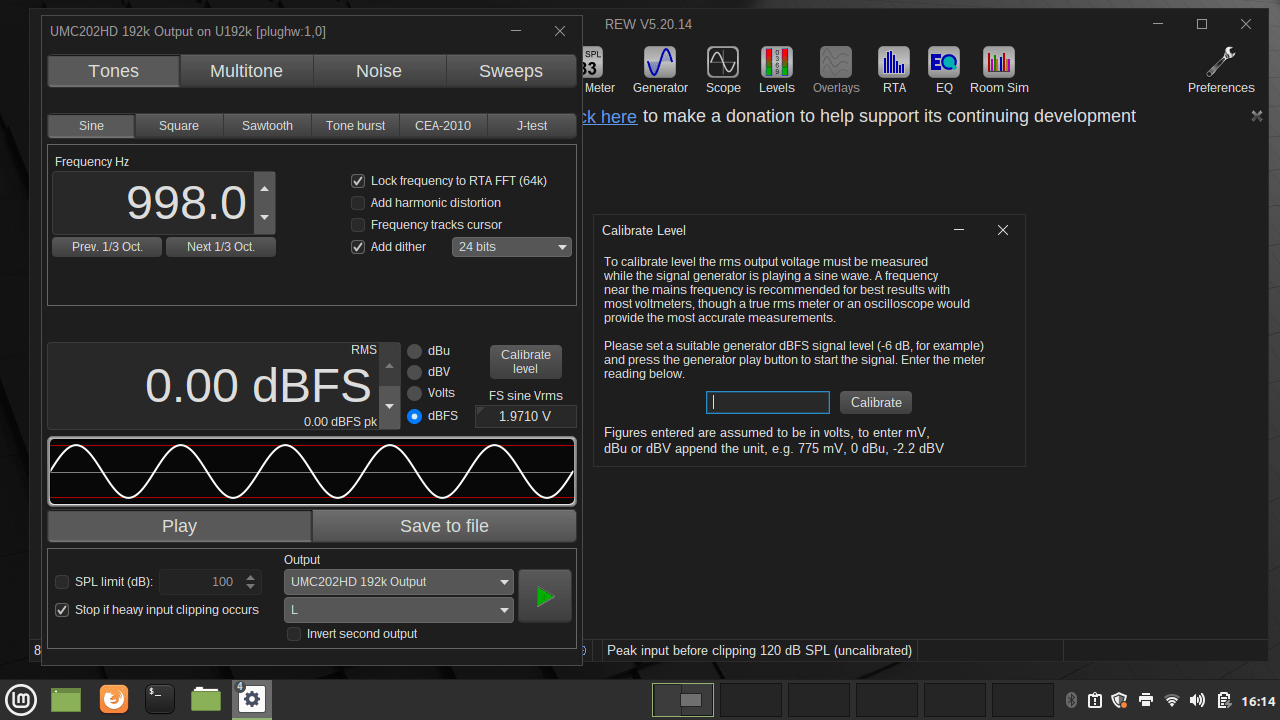
Task: Switch to the Multitone tab
Action: tap(246, 71)
